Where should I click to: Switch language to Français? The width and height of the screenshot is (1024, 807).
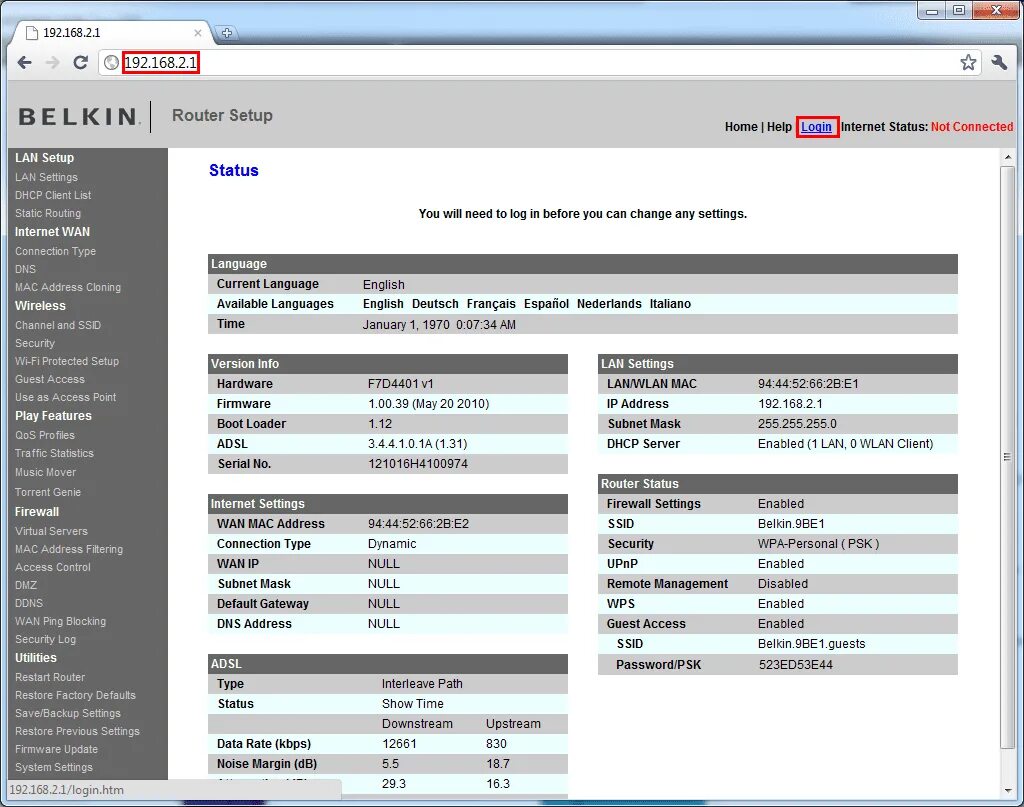pos(491,304)
